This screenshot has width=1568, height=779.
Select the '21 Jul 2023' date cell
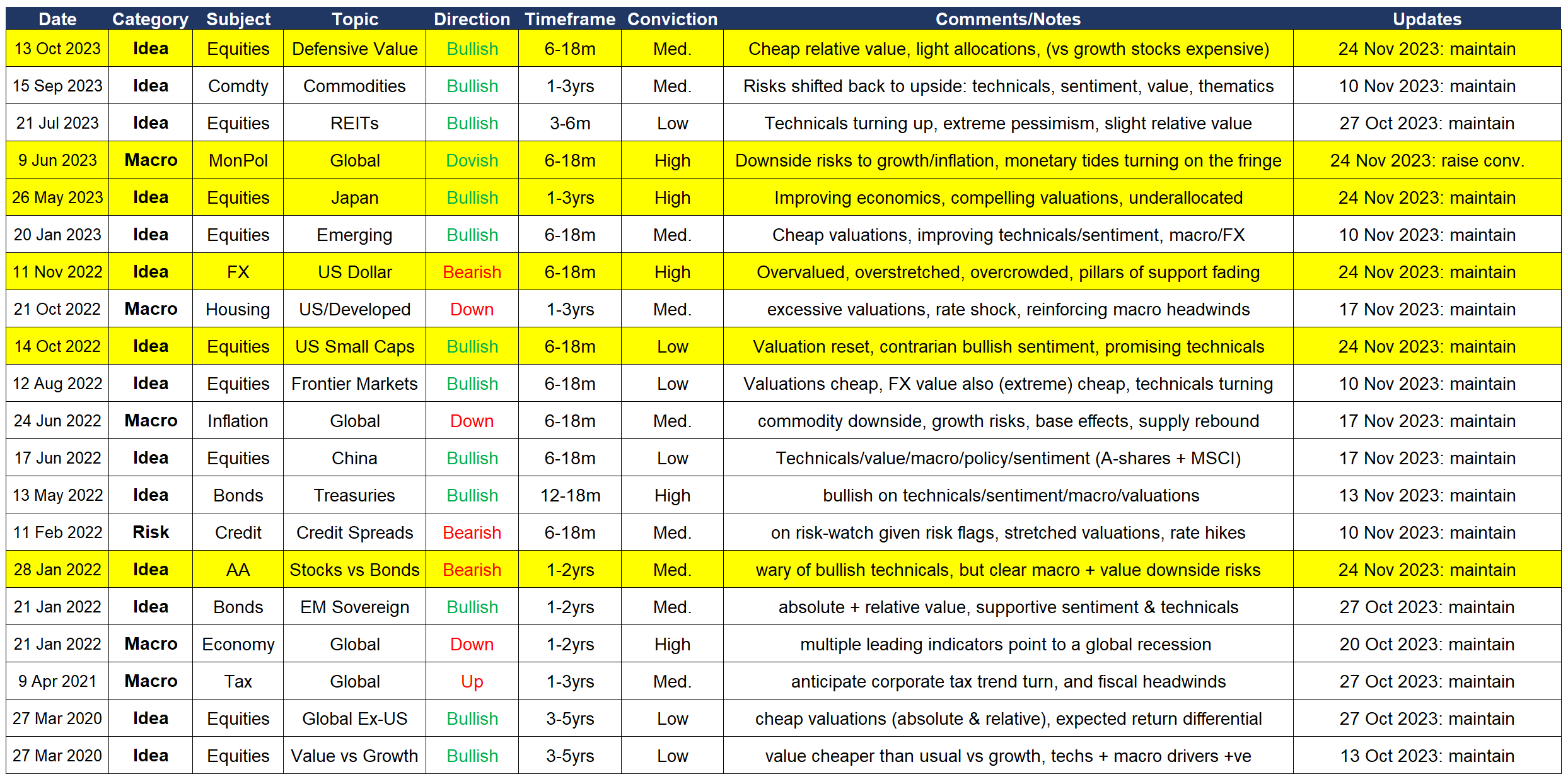[x=57, y=123]
